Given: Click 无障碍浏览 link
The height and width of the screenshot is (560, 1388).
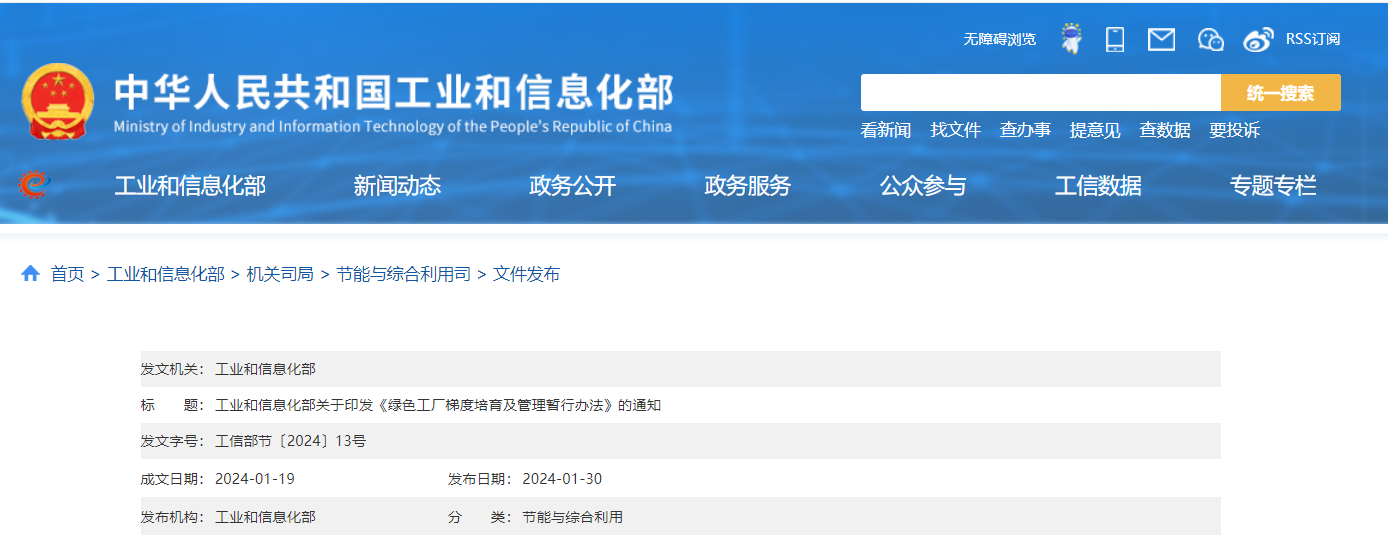Looking at the screenshot, I should (x=1000, y=39).
